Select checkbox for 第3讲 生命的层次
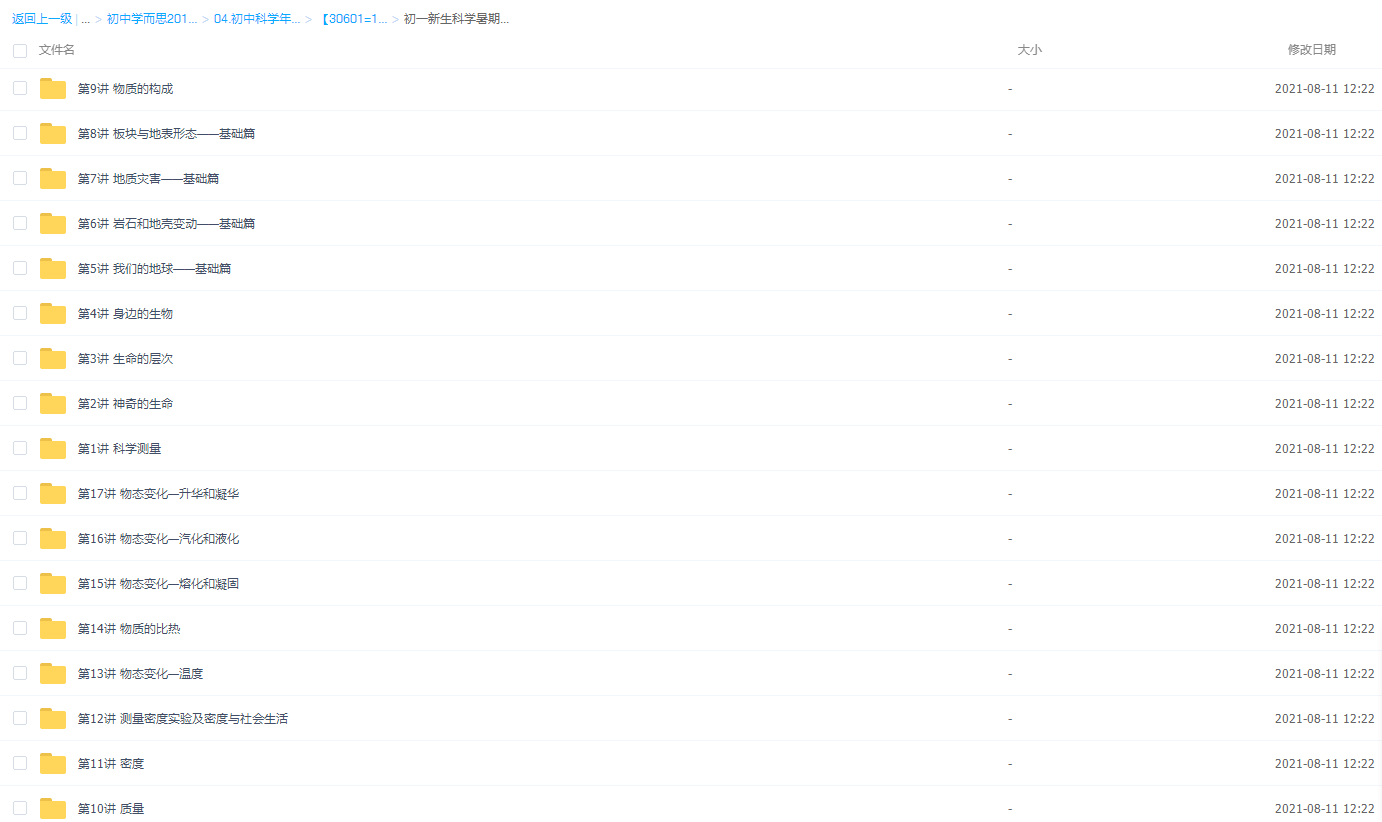This screenshot has height=822, width=1382. tap(20, 358)
